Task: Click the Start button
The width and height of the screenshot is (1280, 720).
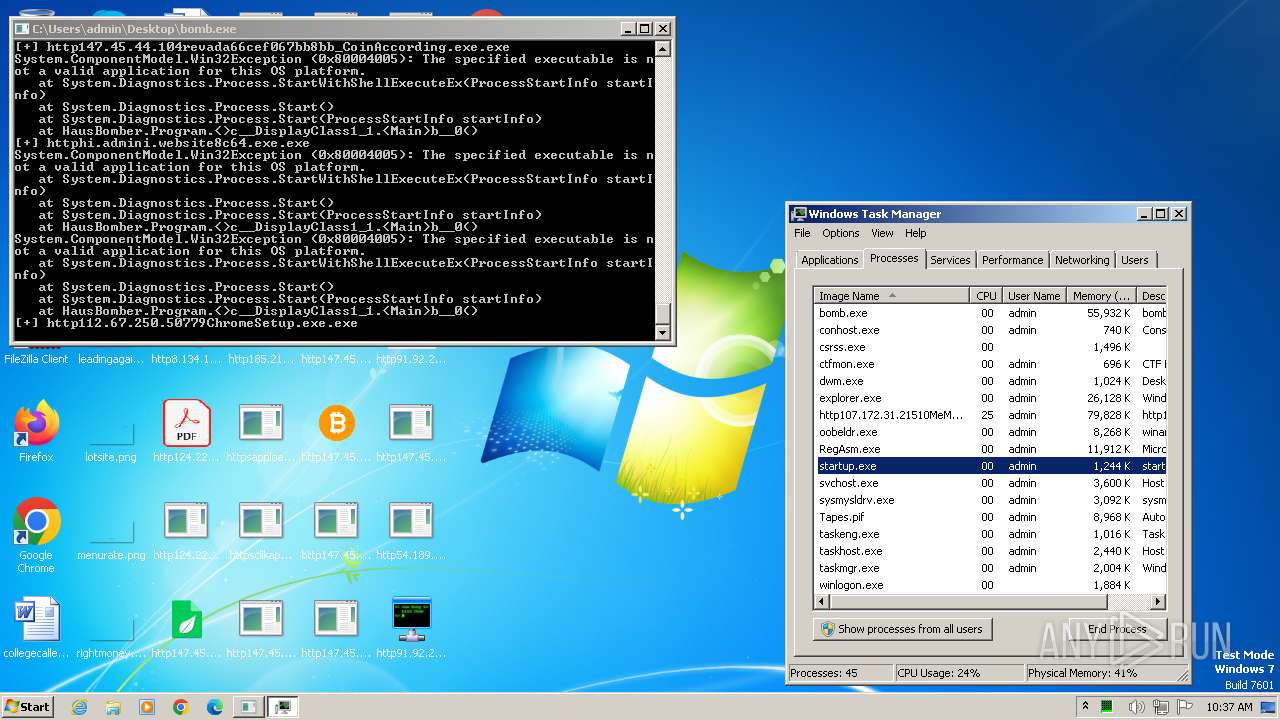Action: point(27,706)
